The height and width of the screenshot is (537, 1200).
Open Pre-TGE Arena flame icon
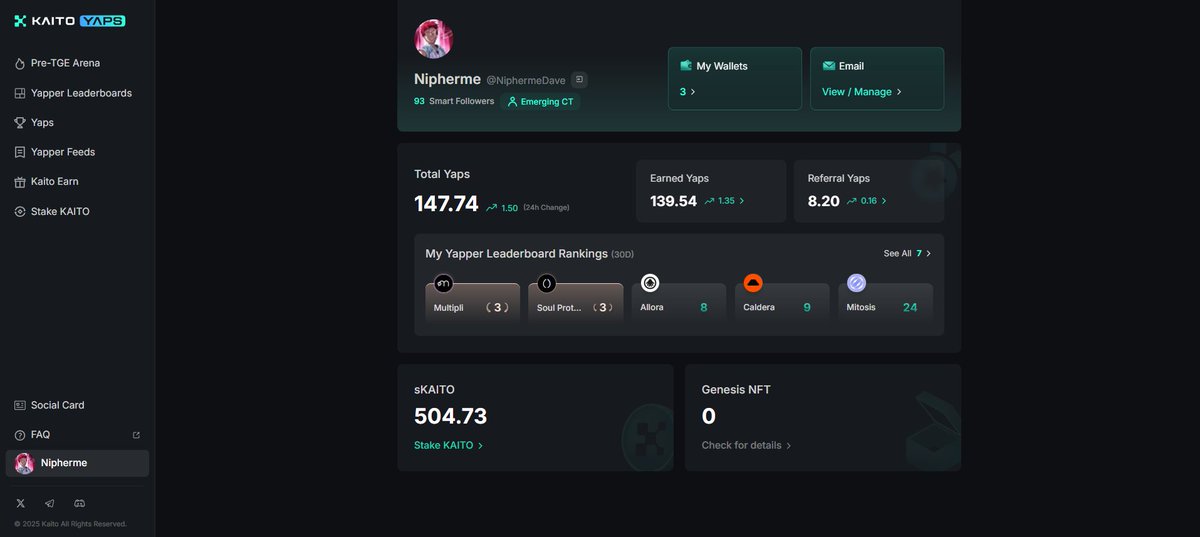point(20,63)
